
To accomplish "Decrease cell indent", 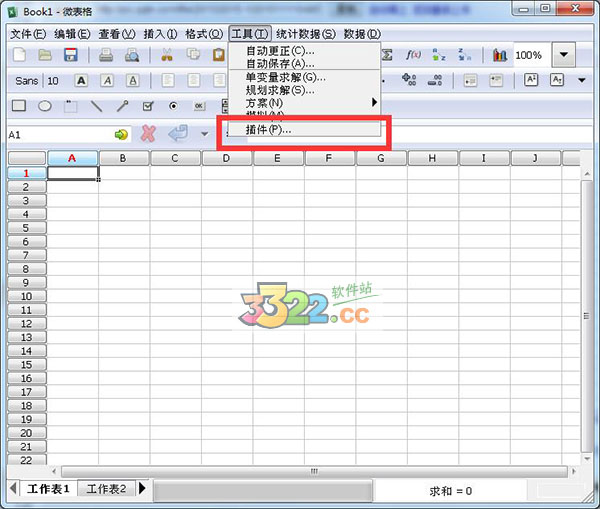I will (470, 81).
